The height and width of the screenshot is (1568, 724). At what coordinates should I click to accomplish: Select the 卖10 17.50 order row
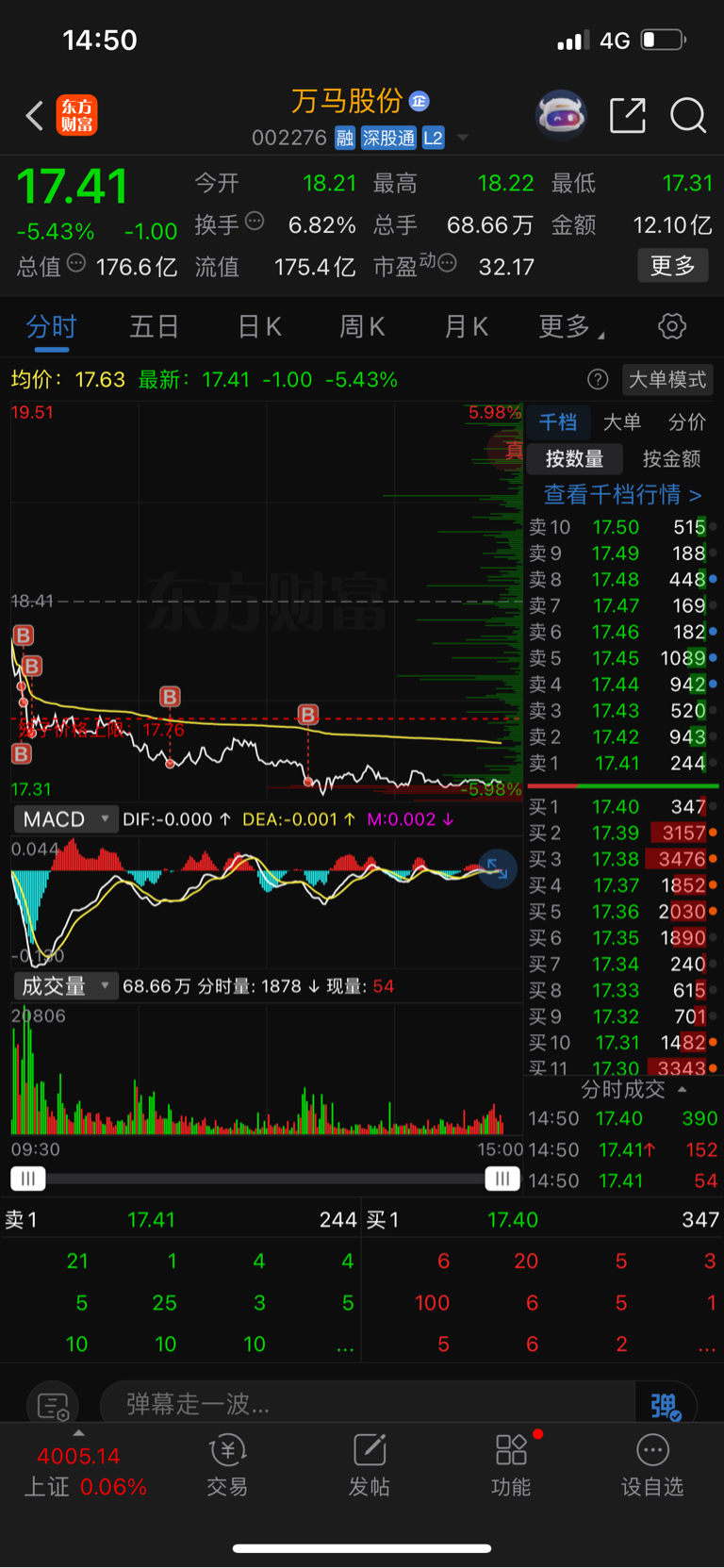point(622,527)
